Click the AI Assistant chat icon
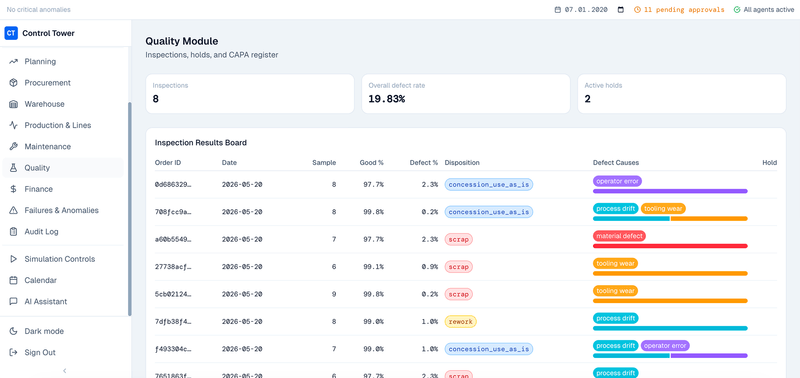This screenshot has width=800, height=378. tap(14, 301)
